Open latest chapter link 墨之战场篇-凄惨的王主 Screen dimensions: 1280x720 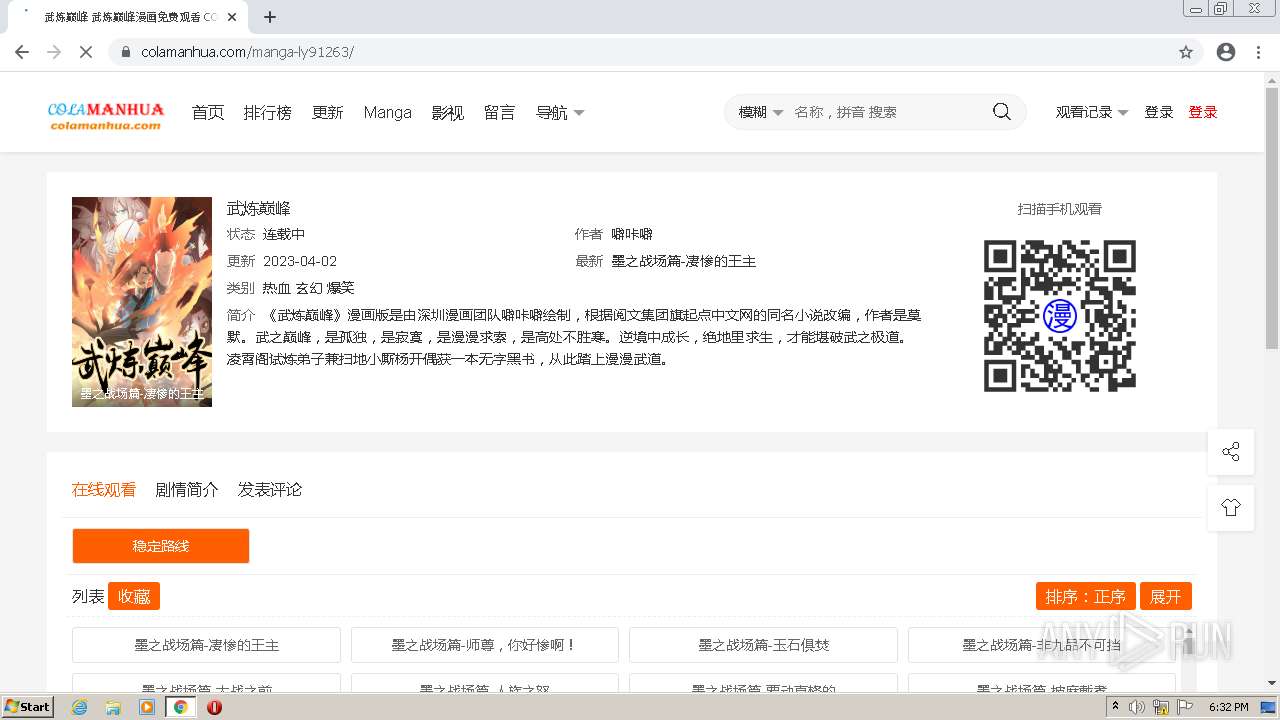coord(684,261)
